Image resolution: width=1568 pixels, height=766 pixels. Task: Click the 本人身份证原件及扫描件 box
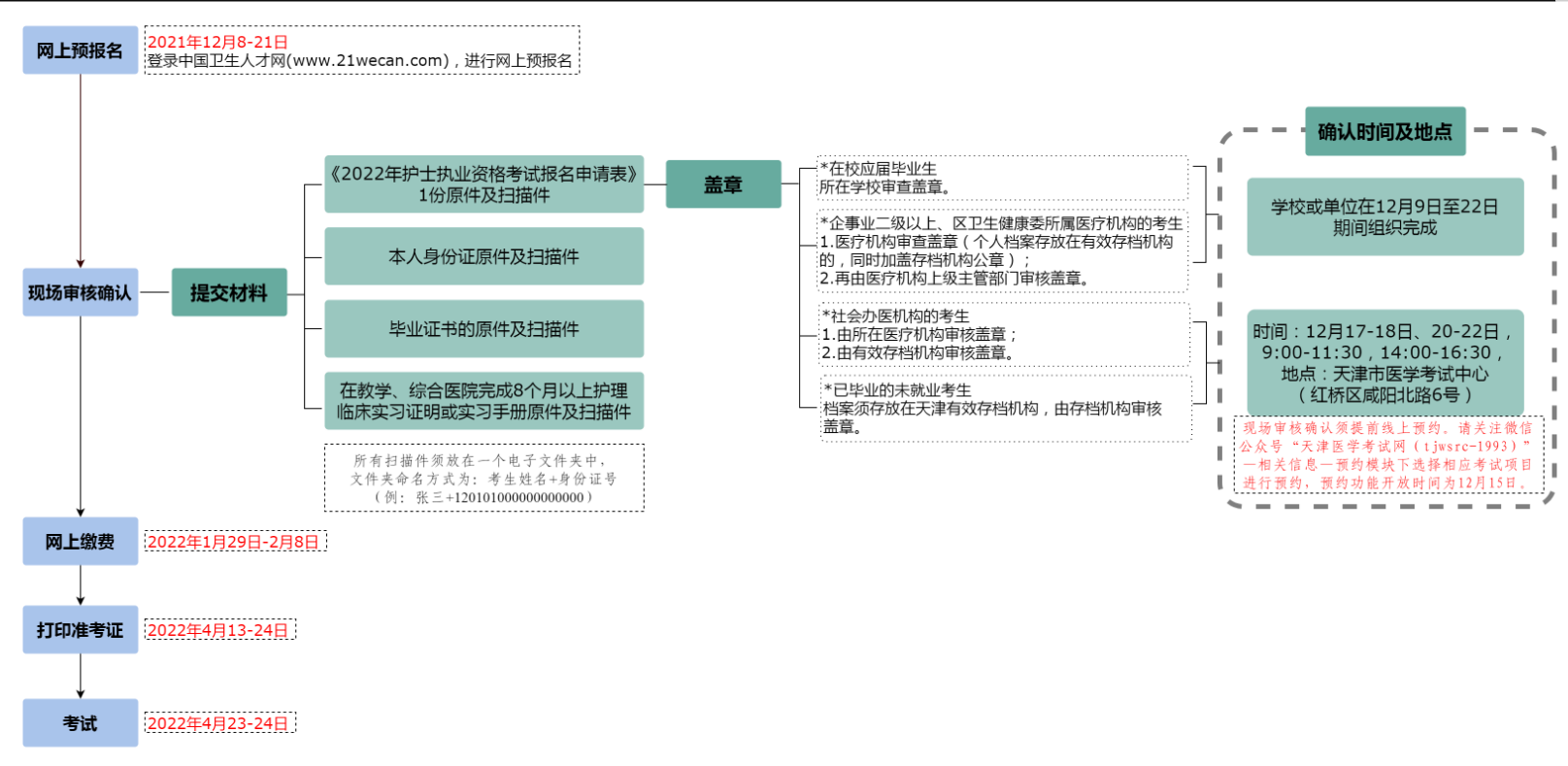[x=484, y=256]
